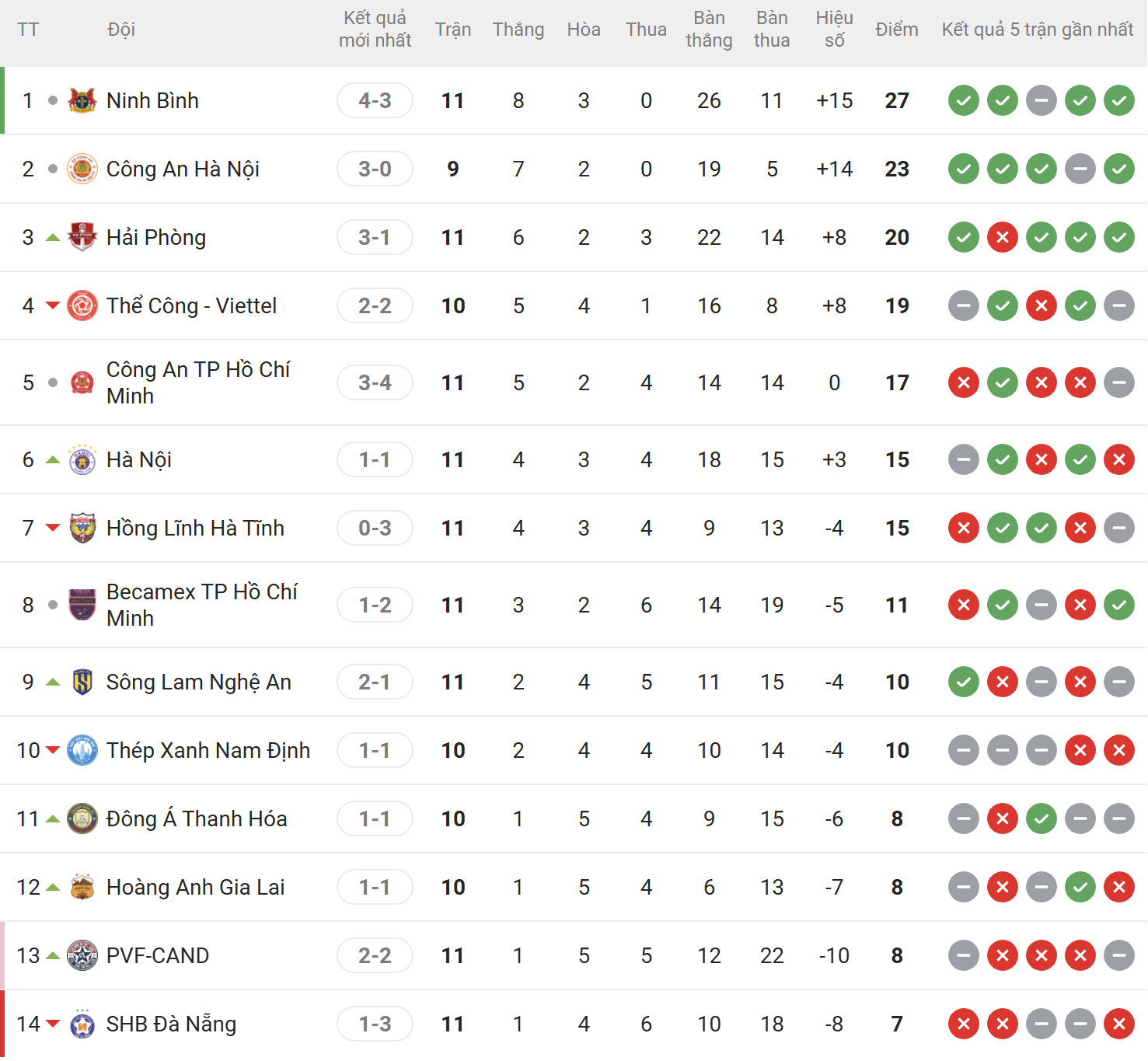Open Công An Hà Nội's 3-0 result
The width and height of the screenshot is (1148, 1061).
(375, 169)
